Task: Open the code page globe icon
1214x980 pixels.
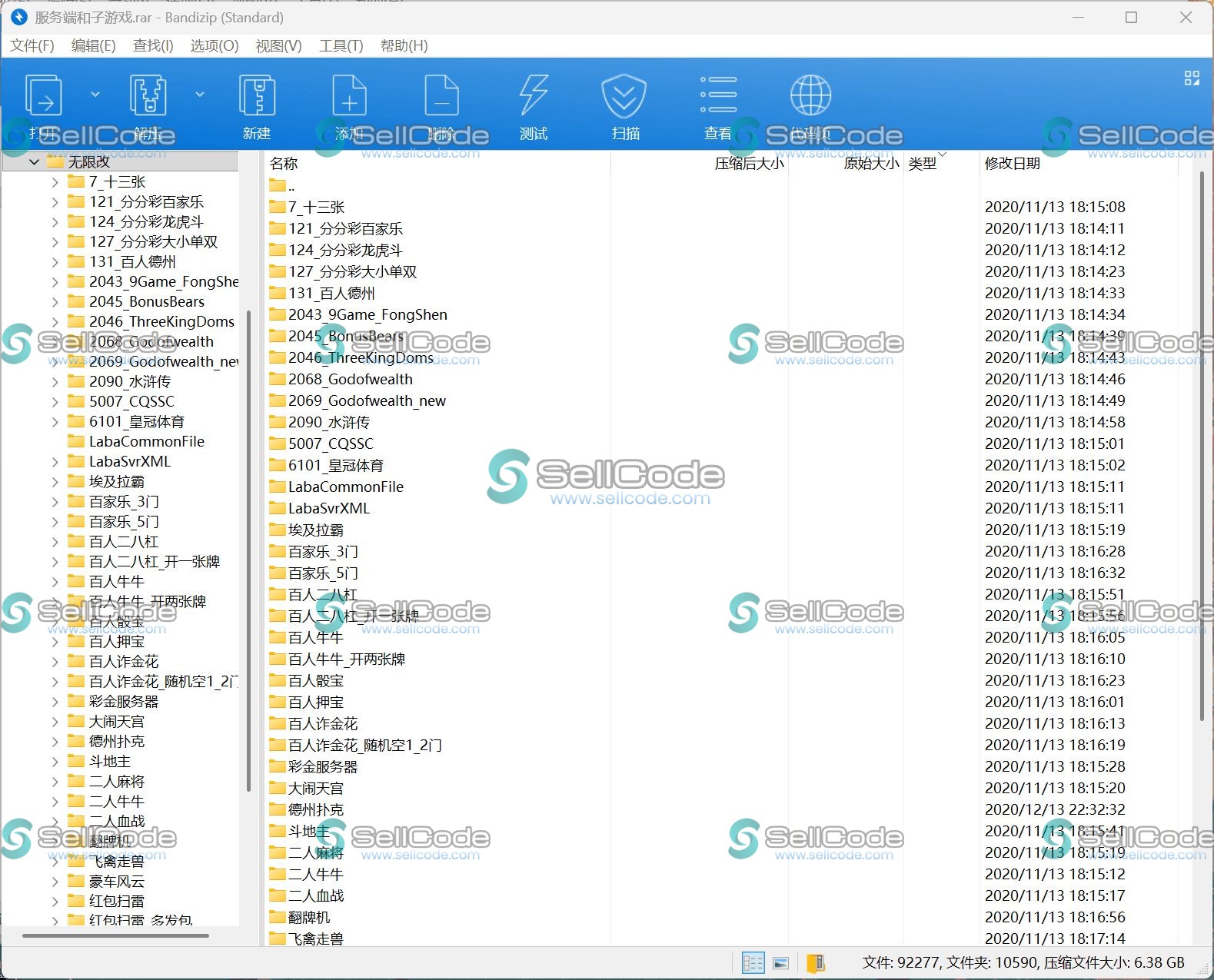Action: click(x=810, y=97)
